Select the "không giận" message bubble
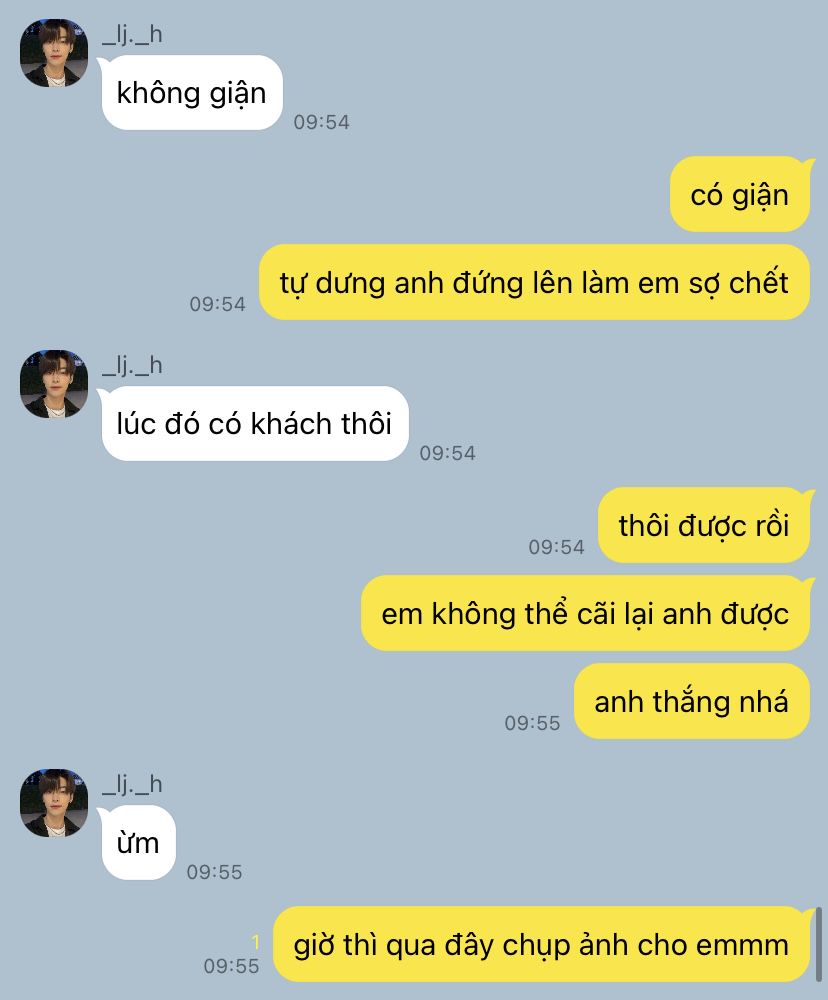 click(192, 93)
